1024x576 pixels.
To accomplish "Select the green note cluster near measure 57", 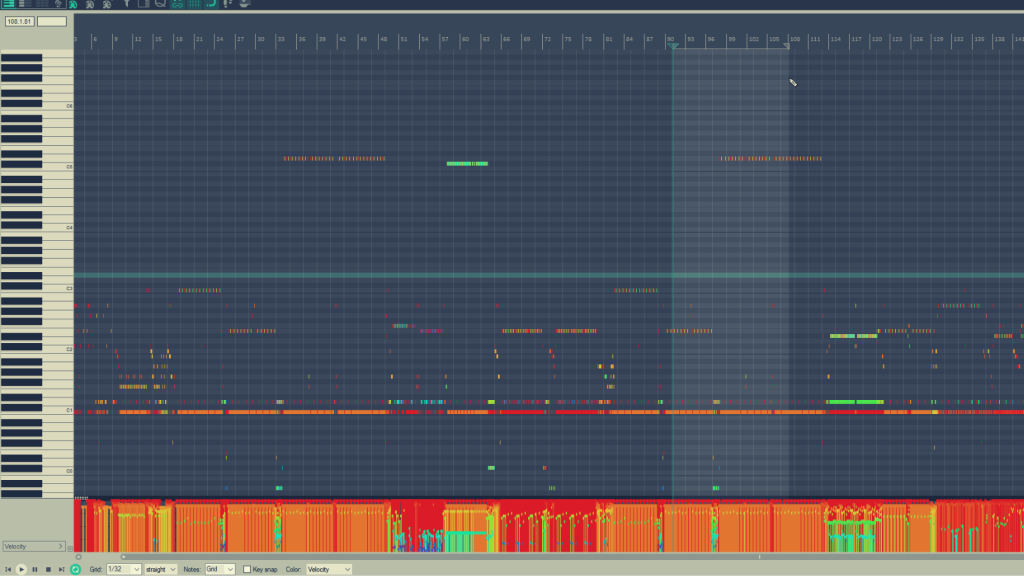I will coord(467,163).
